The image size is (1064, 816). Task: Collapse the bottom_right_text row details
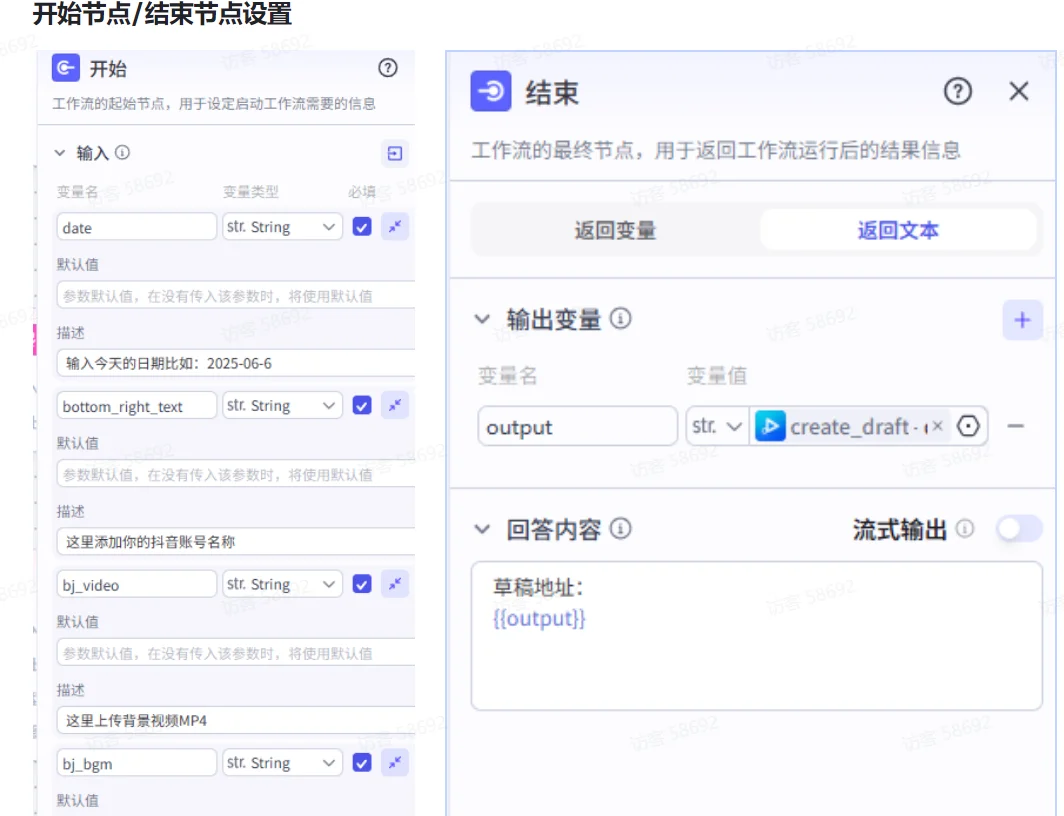pyautogui.click(x=395, y=406)
